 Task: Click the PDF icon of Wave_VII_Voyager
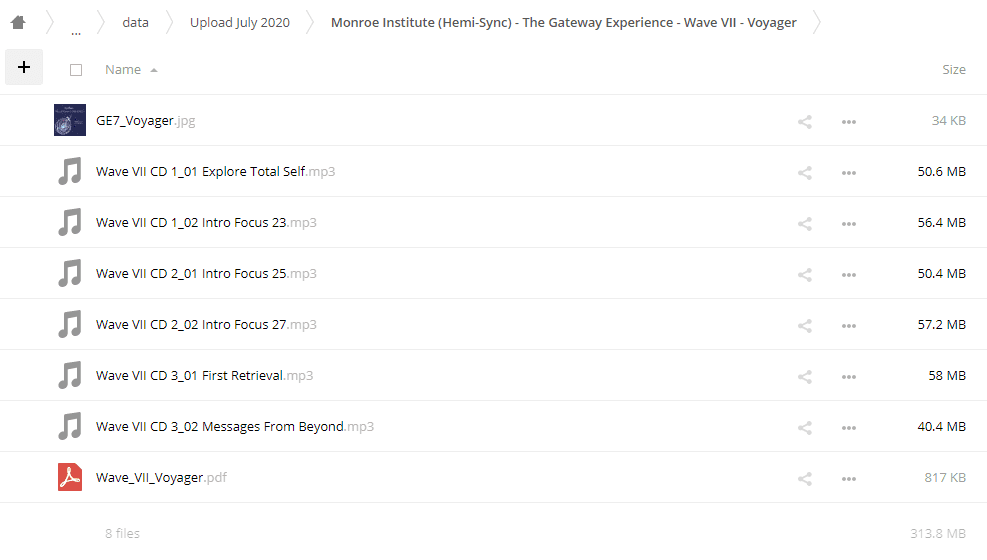[70, 477]
